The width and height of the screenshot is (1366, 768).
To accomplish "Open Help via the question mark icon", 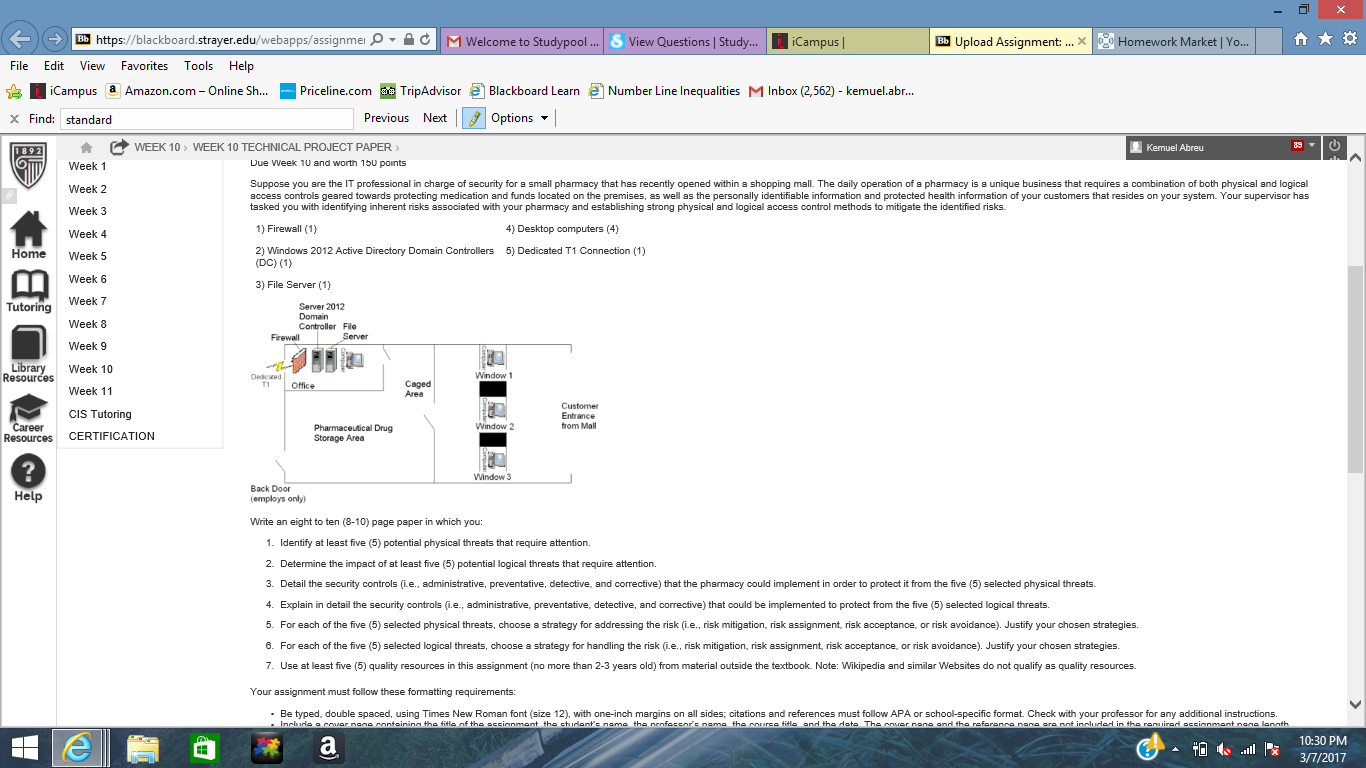I will click(x=27, y=470).
